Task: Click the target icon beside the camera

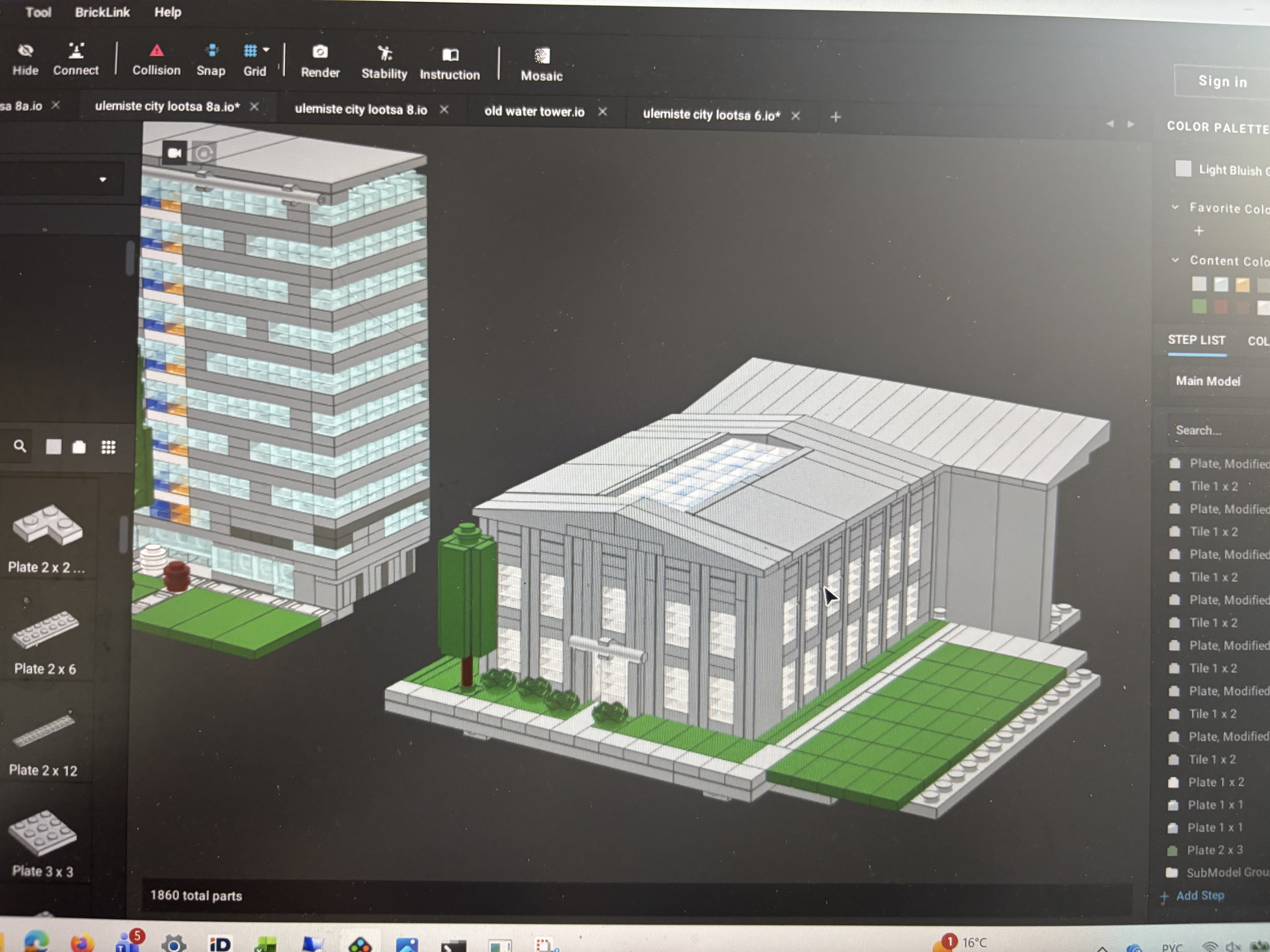Action: tap(204, 153)
